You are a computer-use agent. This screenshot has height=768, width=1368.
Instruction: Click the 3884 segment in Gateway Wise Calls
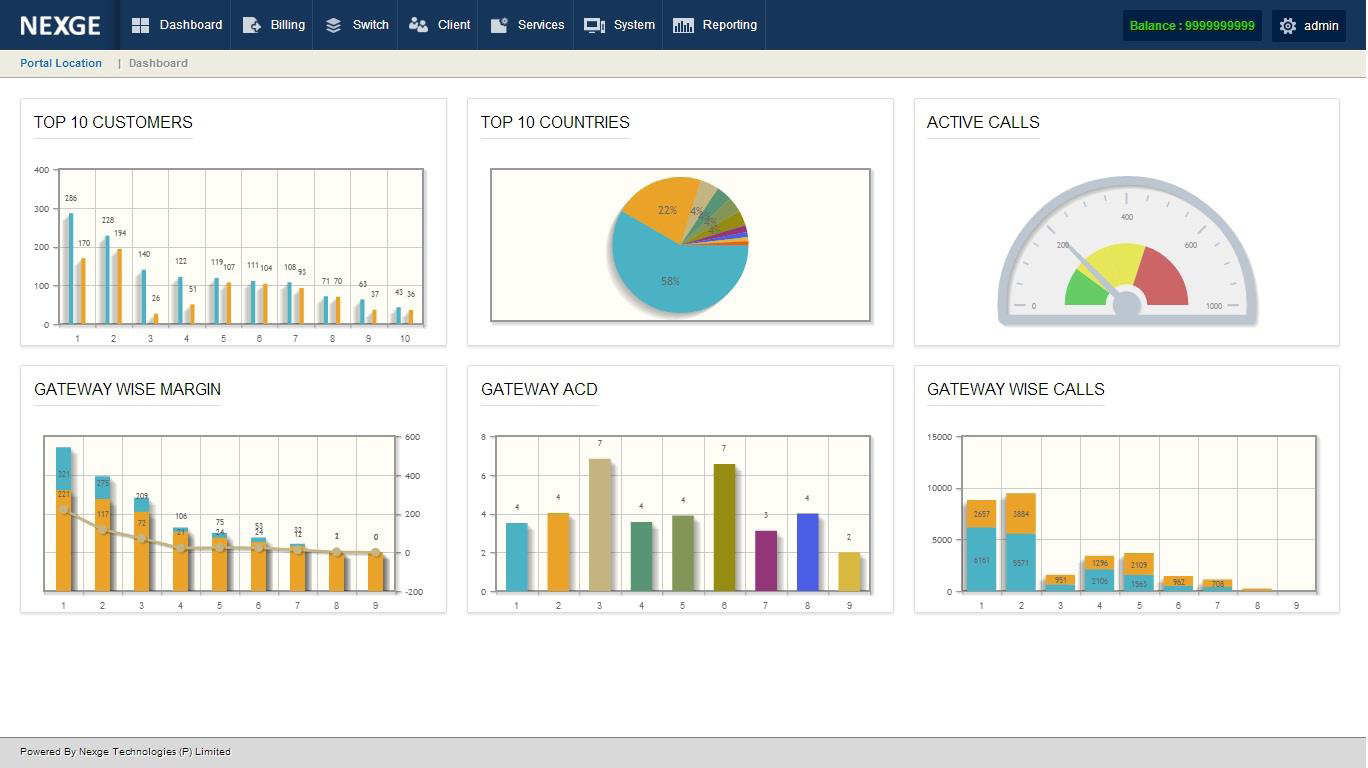pyautogui.click(x=1020, y=514)
